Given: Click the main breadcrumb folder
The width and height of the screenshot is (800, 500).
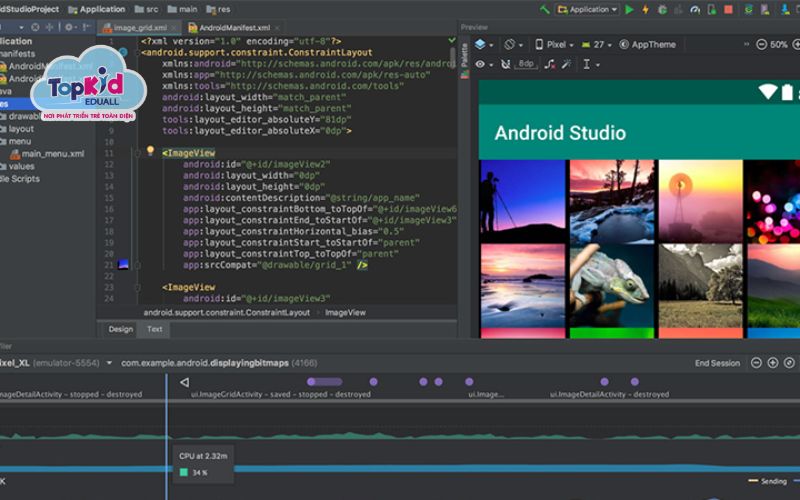Looking at the screenshot, I should click(182, 9).
